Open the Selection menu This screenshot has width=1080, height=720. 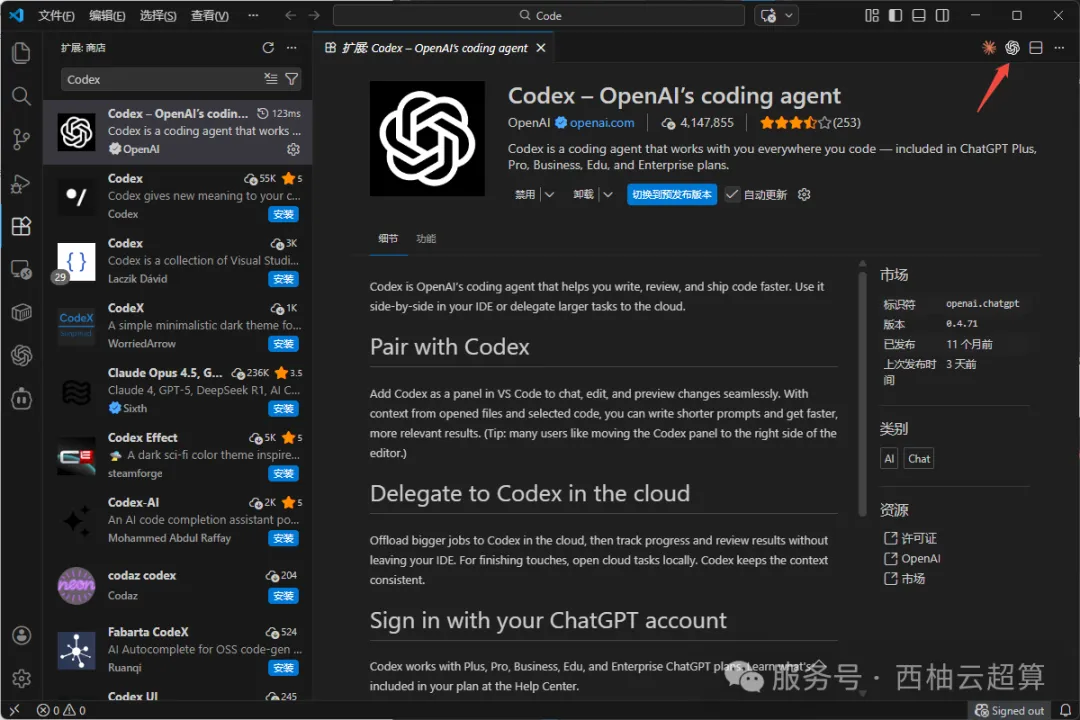point(158,15)
